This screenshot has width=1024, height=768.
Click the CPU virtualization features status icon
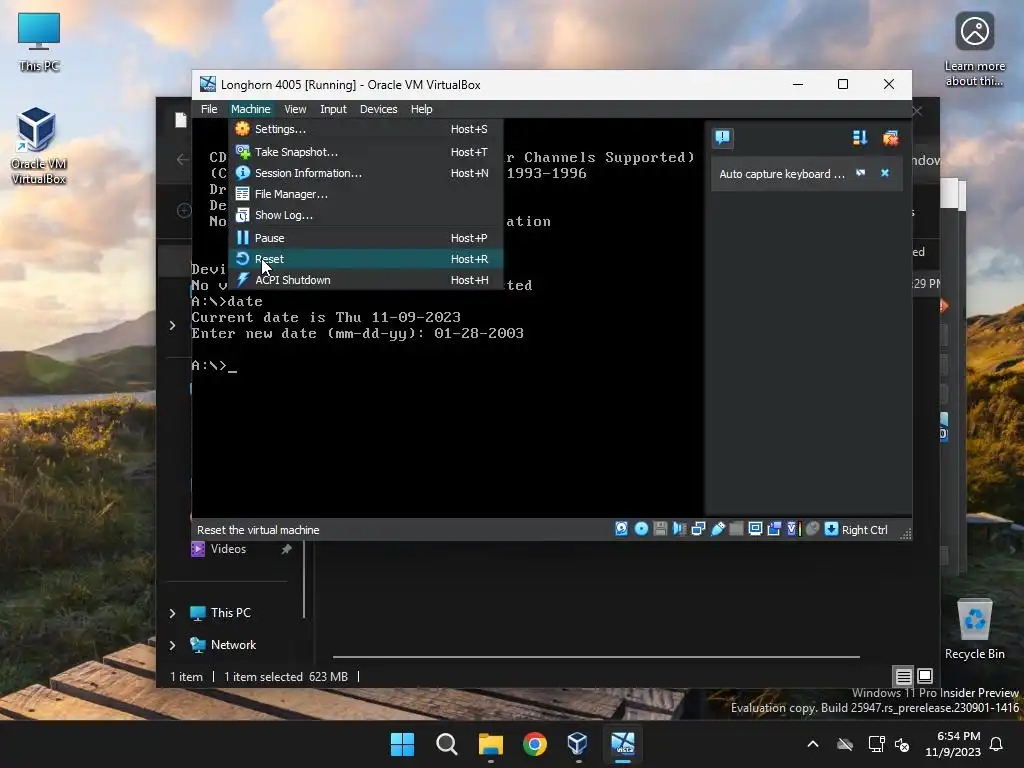point(793,529)
